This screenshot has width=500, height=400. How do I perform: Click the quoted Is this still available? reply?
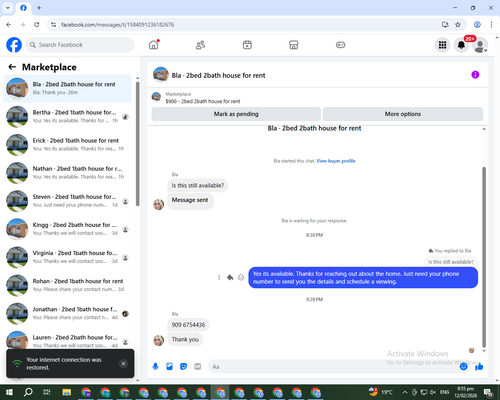(451, 262)
